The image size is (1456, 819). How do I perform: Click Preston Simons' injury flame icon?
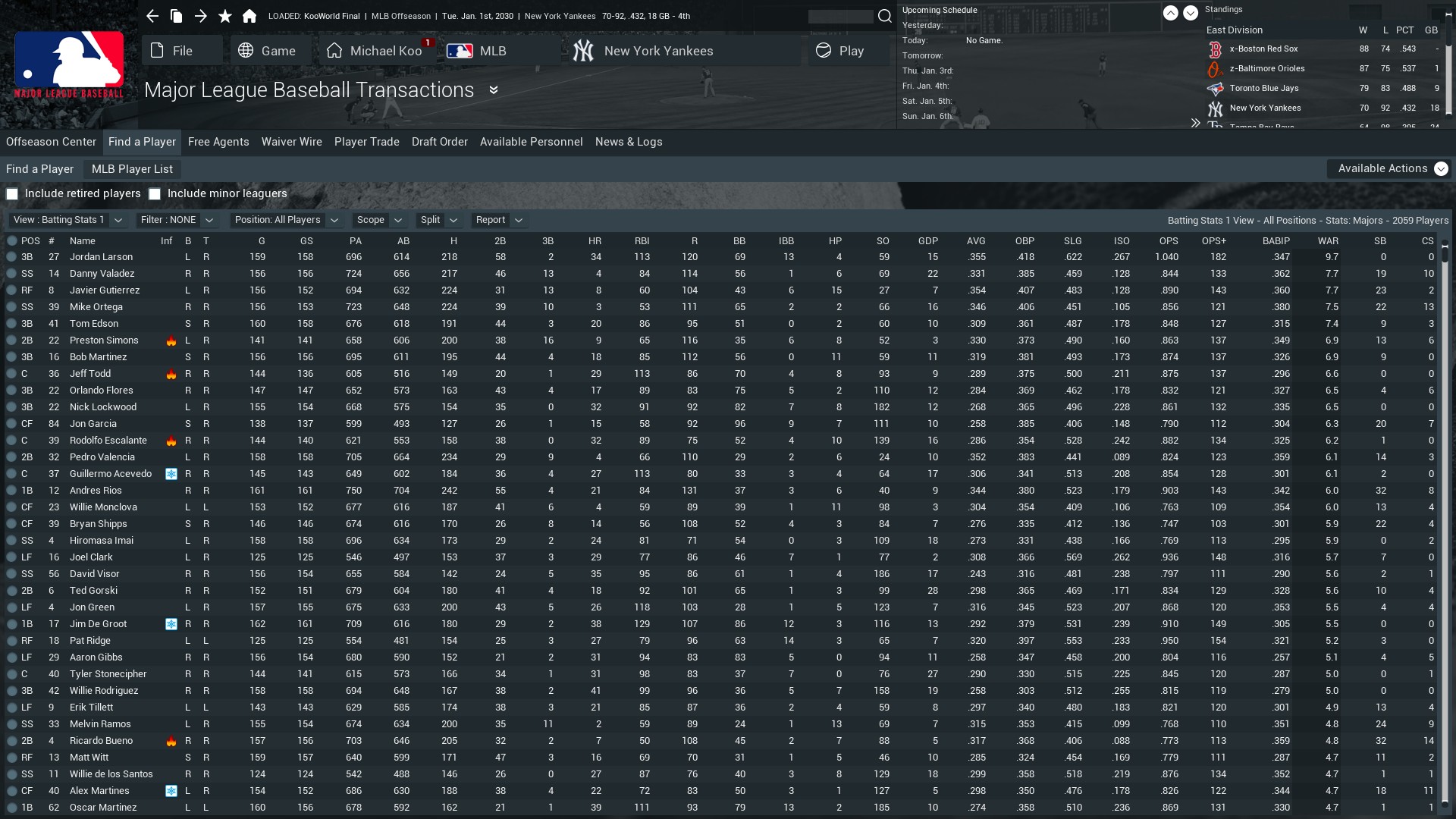coord(171,340)
